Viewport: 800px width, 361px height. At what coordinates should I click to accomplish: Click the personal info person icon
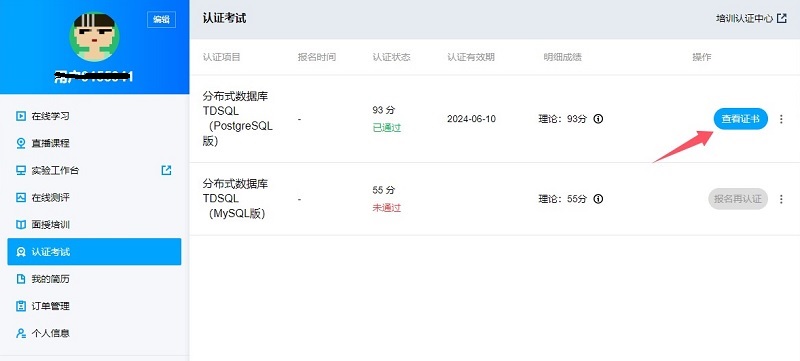pyautogui.click(x=21, y=333)
